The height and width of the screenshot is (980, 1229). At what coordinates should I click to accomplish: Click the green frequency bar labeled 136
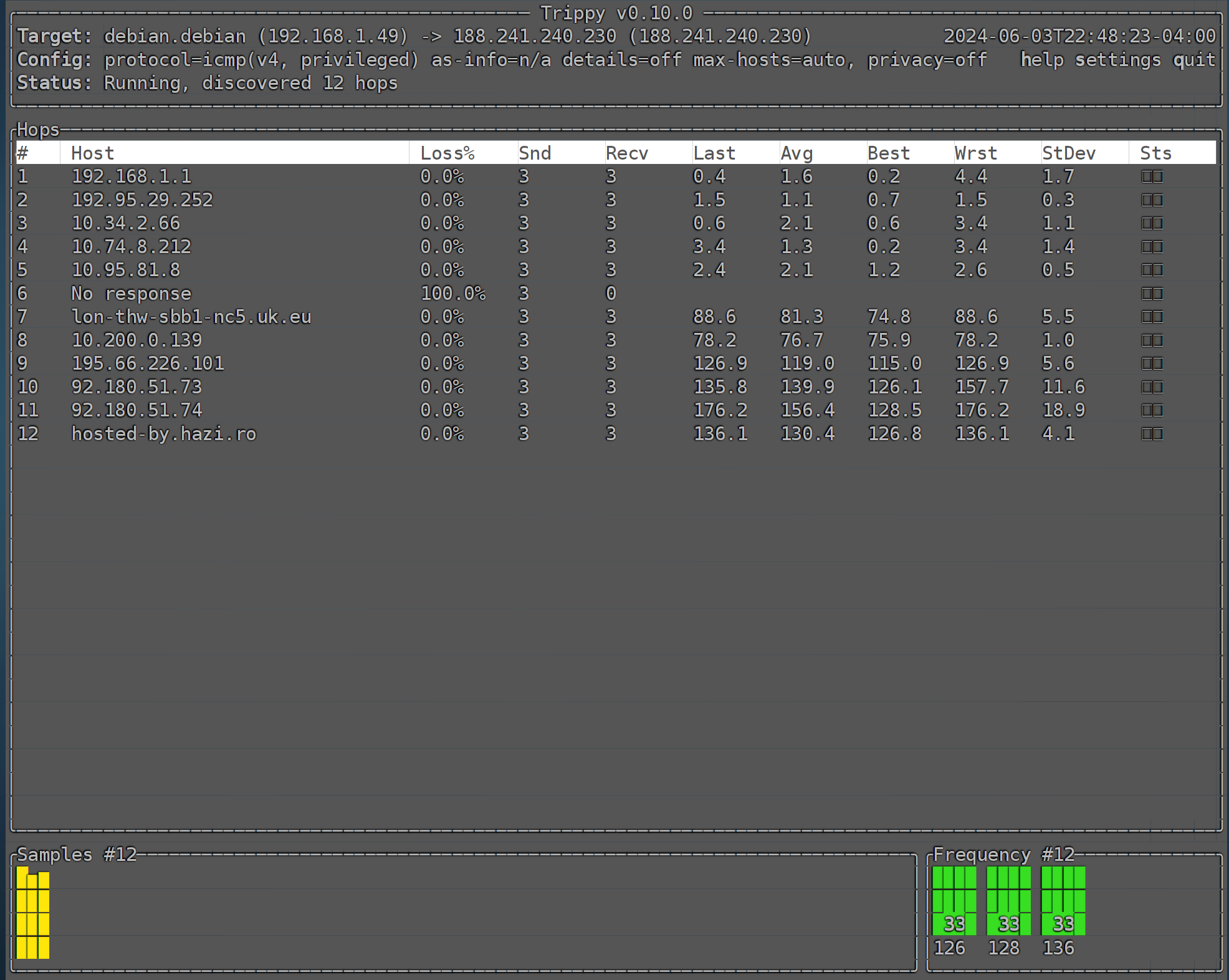tap(1063, 900)
